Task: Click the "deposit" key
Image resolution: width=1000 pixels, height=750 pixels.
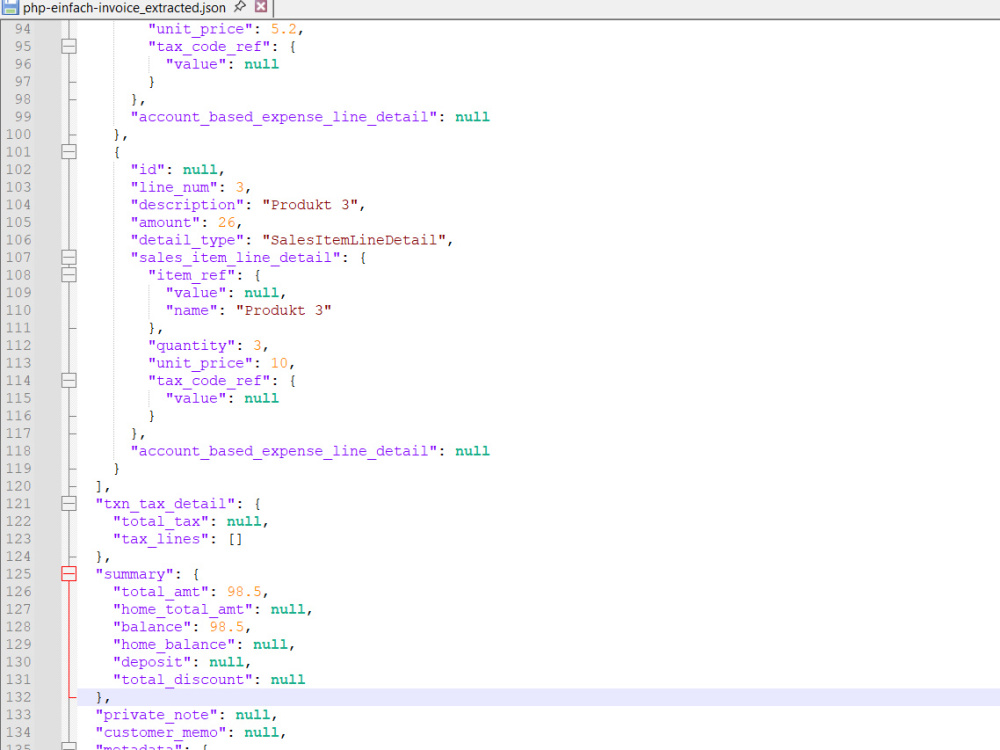Action: (x=152, y=663)
